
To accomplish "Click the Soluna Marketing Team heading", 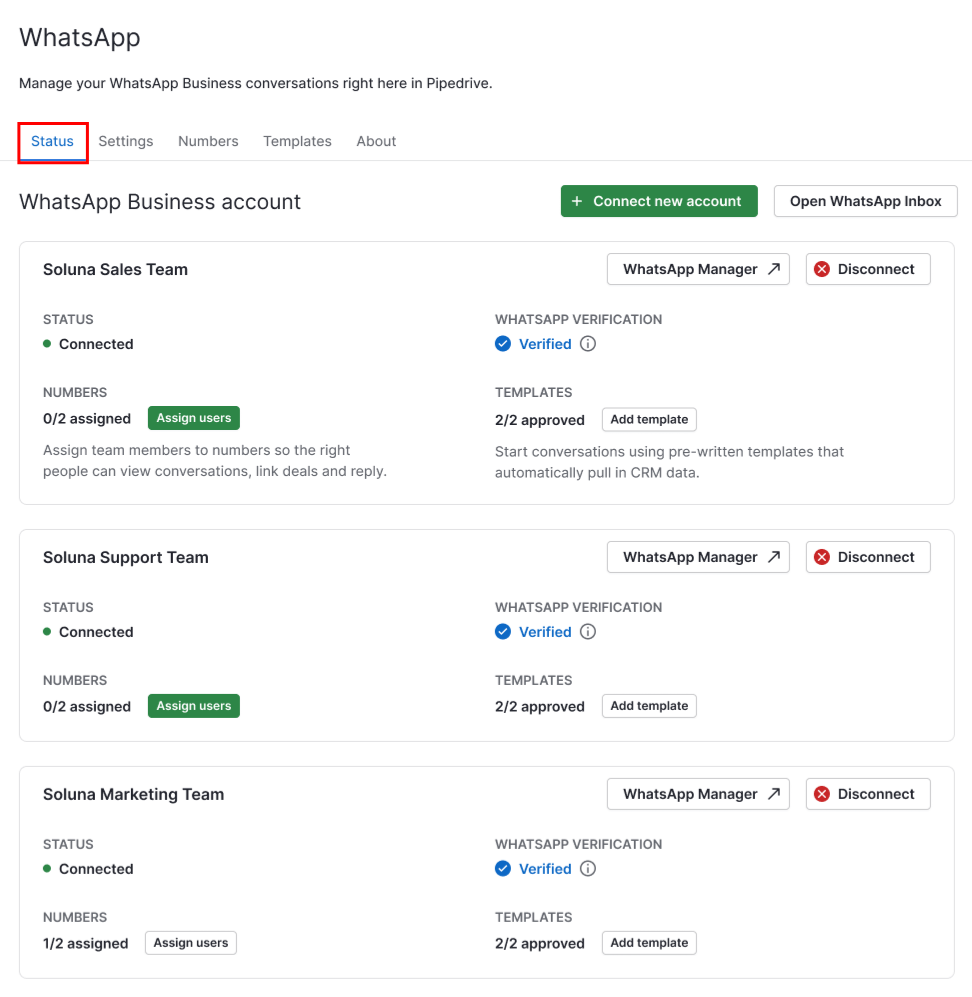I will pyautogui.click(x=133, y=795).
